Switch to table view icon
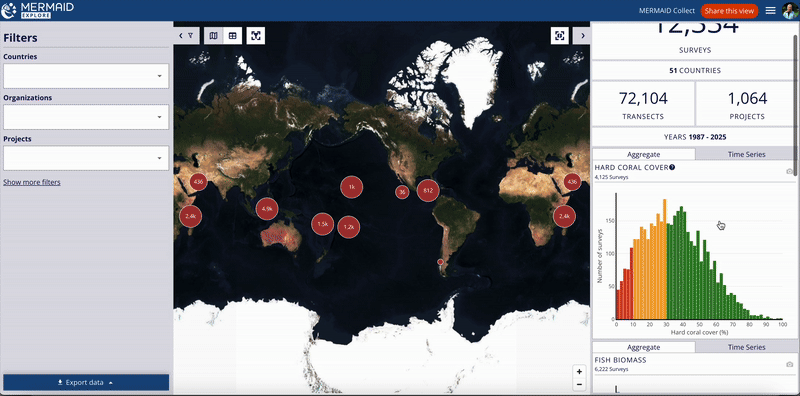The image size is (800, 396). (233, 36)
